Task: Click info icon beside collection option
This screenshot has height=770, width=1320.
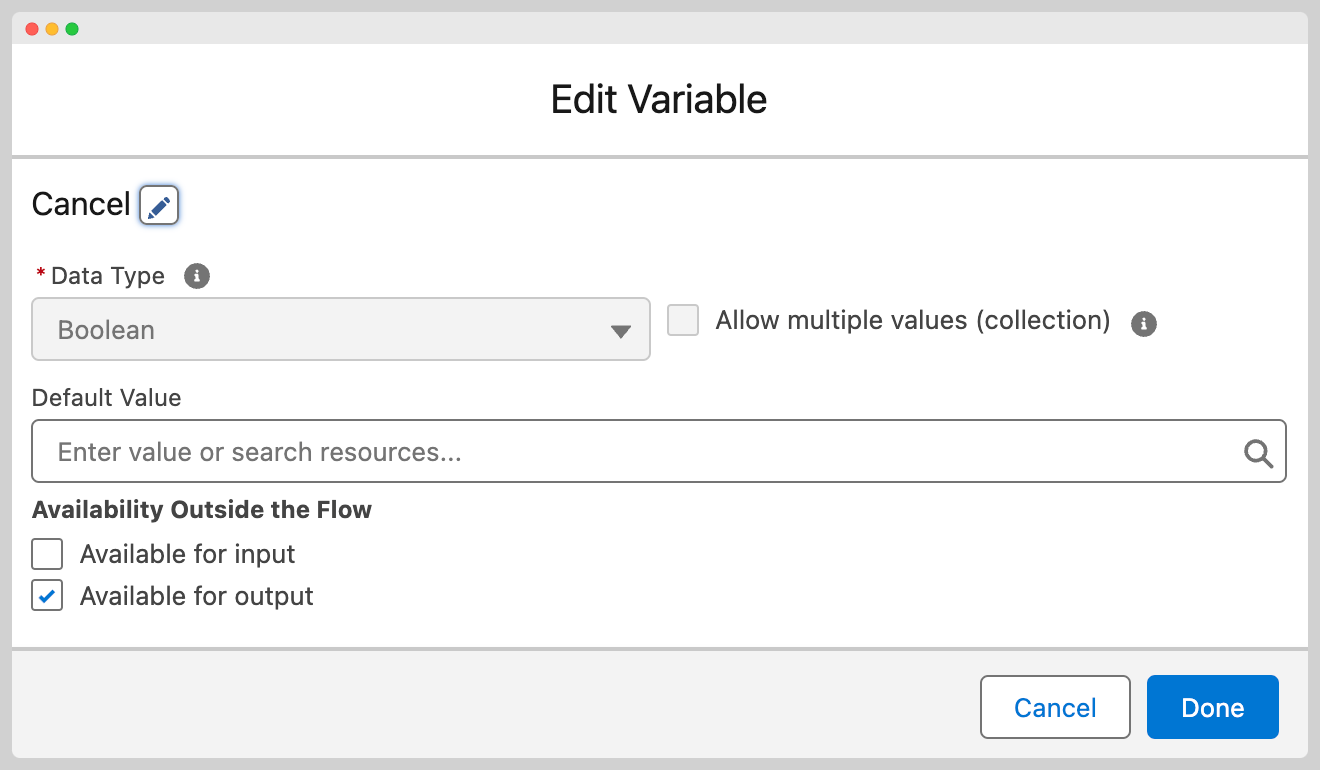Action: click(1143, 323)
